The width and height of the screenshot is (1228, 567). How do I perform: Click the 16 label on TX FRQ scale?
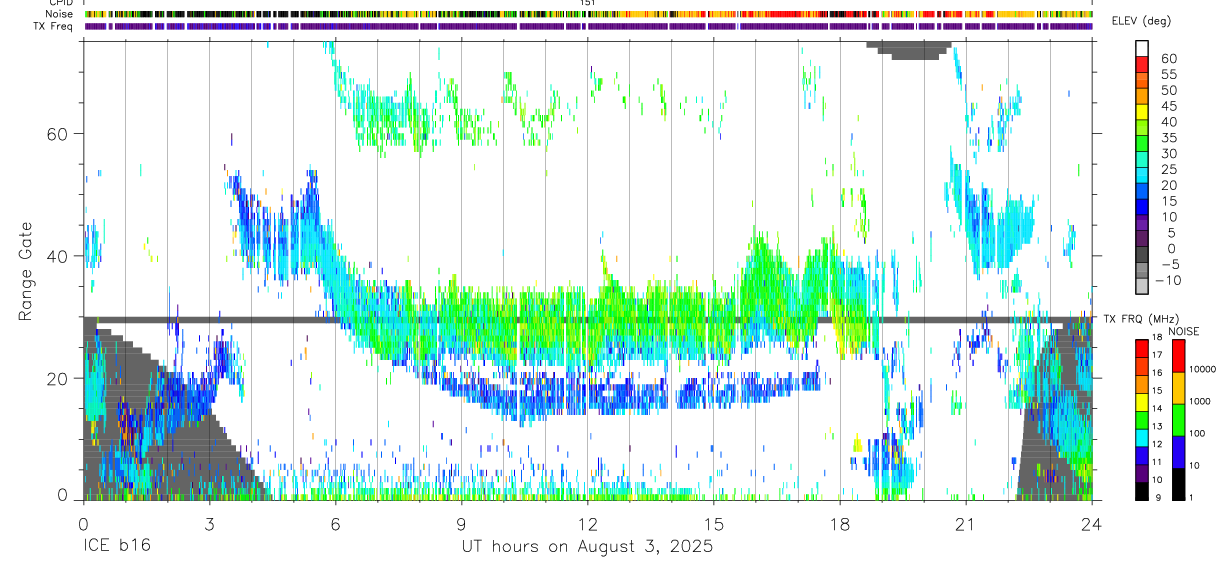point(1158,373)
